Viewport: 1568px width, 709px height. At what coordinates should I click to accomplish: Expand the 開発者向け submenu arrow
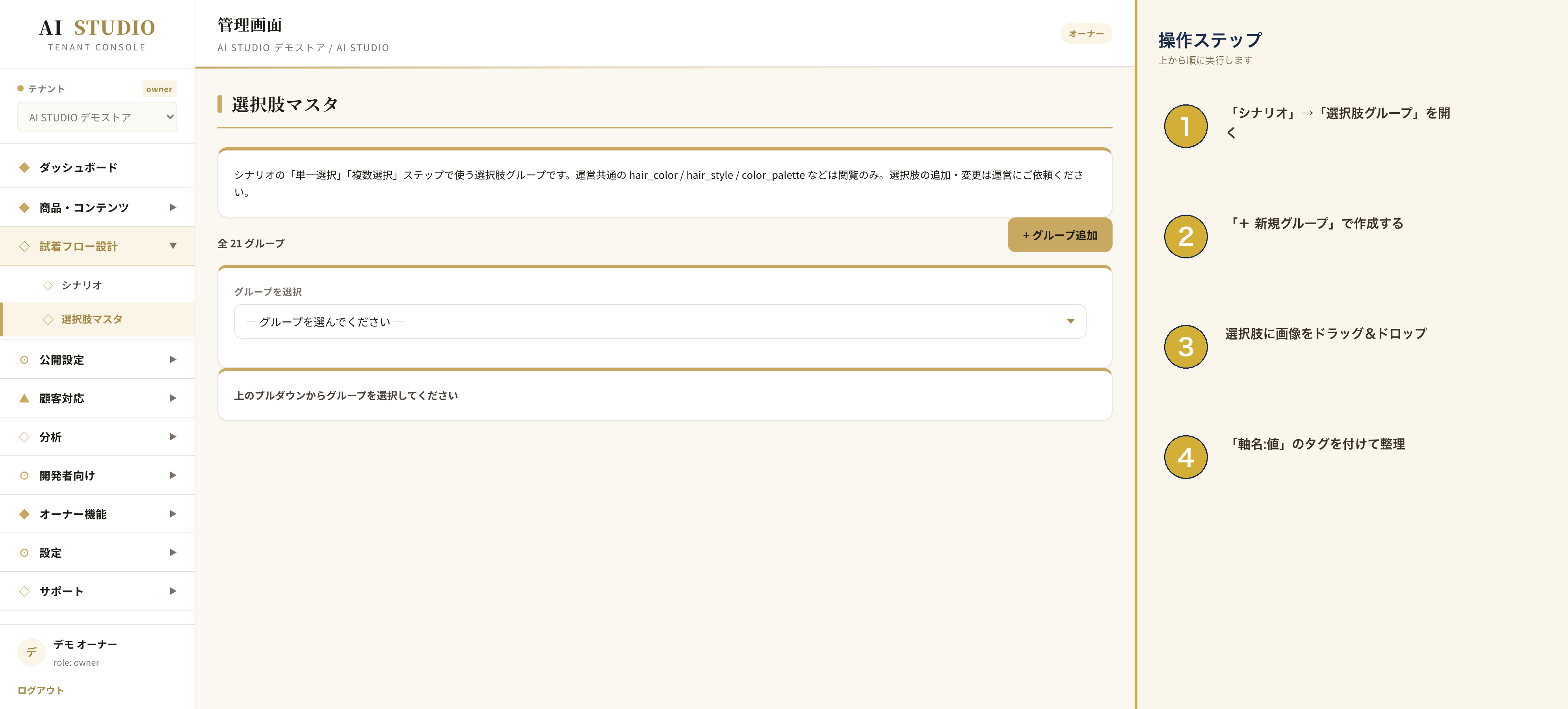tap(173, 475)
